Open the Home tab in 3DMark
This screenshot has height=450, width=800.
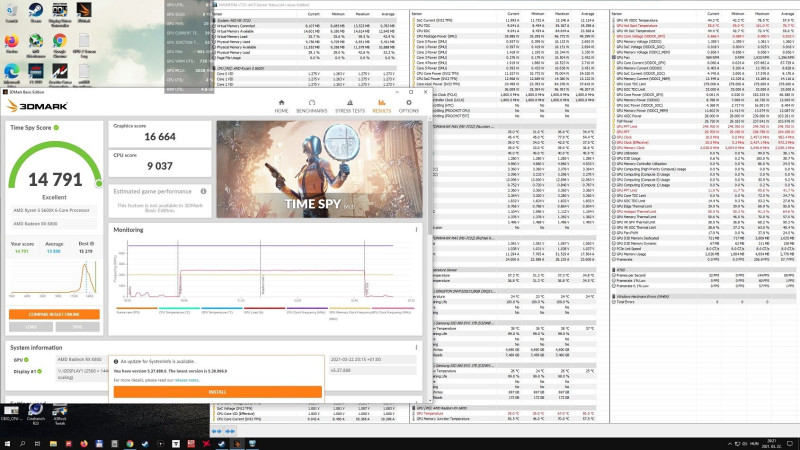[x=281, y=106]
